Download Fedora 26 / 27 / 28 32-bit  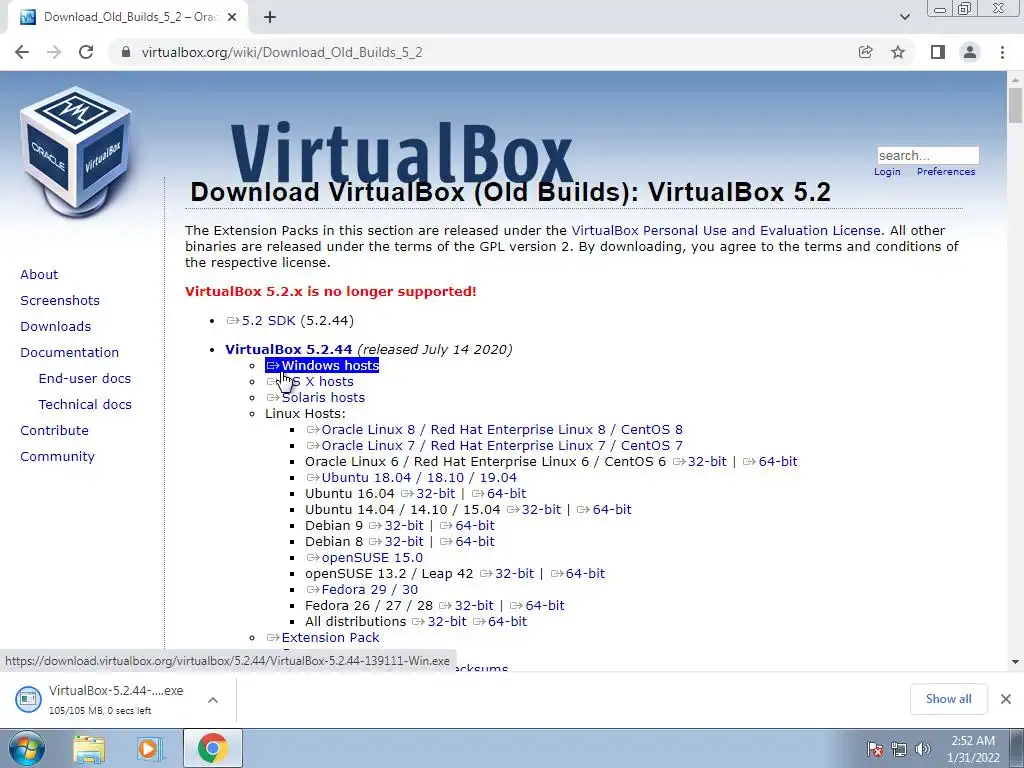click(466, 605)
